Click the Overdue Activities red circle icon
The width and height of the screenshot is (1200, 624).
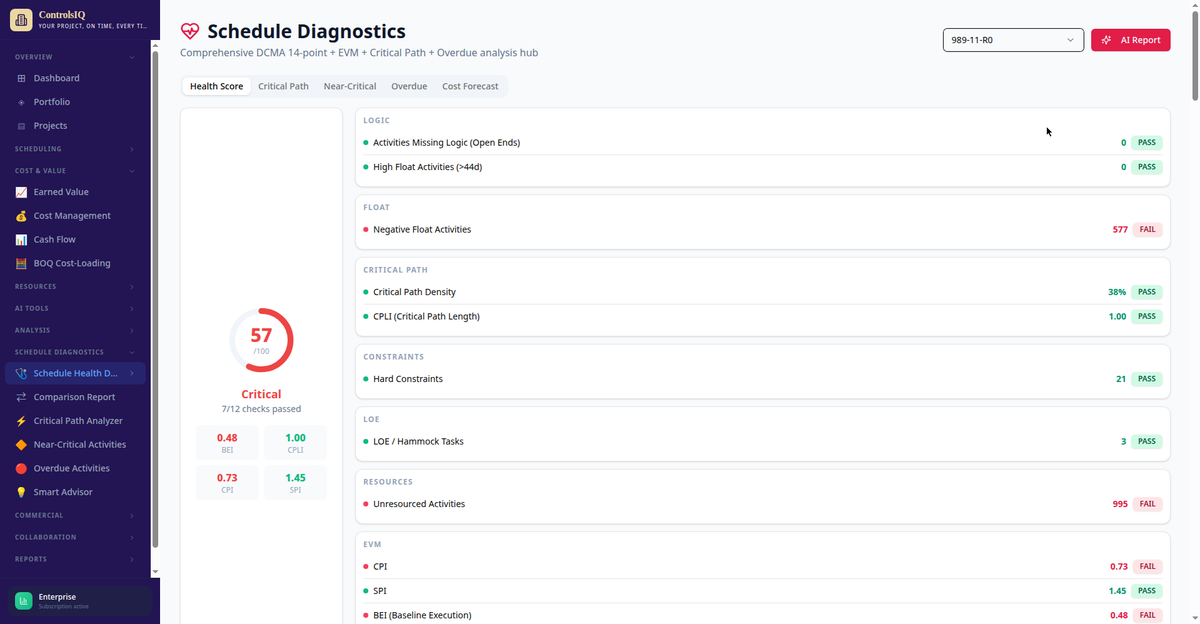(x=21, y=469)
